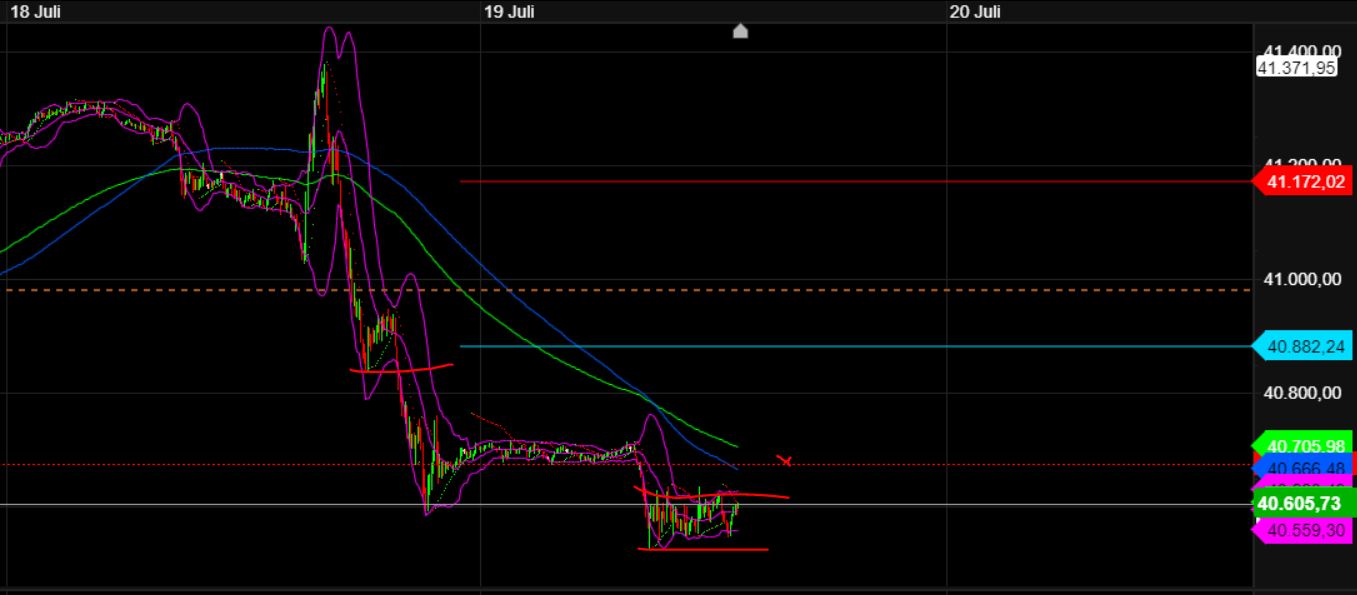This screenshot has height=595, width=1357.
Task: Click the gray arrow marker above the chart
Action: [x=740, y=31]
